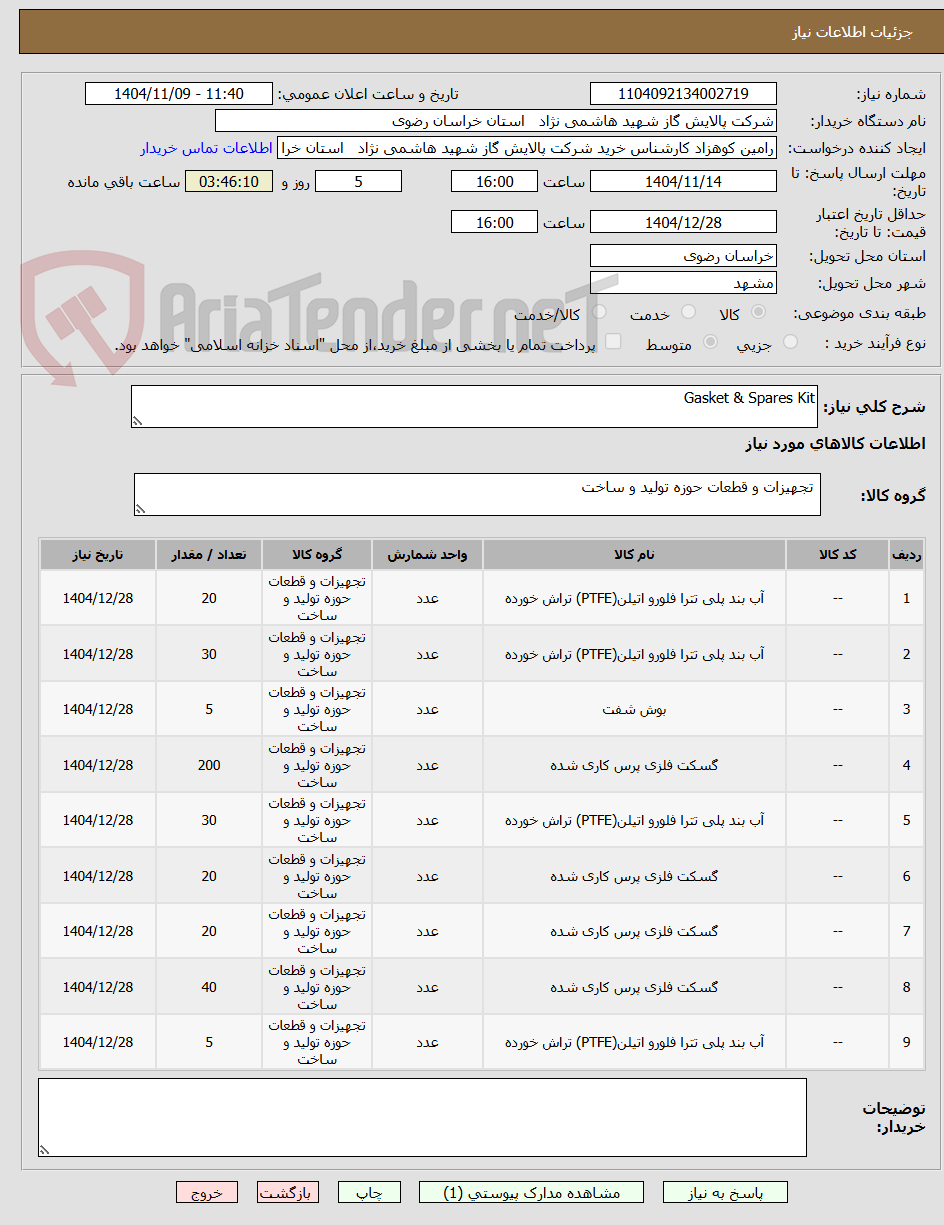Screen dimensions: 944x1225
Task: Click the PTFE item name in row 9
Action: pos(634,1042)
